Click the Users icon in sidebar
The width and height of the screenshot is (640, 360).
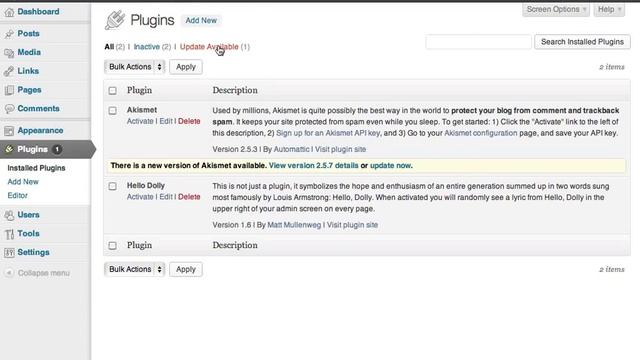(x=9, y=215)
